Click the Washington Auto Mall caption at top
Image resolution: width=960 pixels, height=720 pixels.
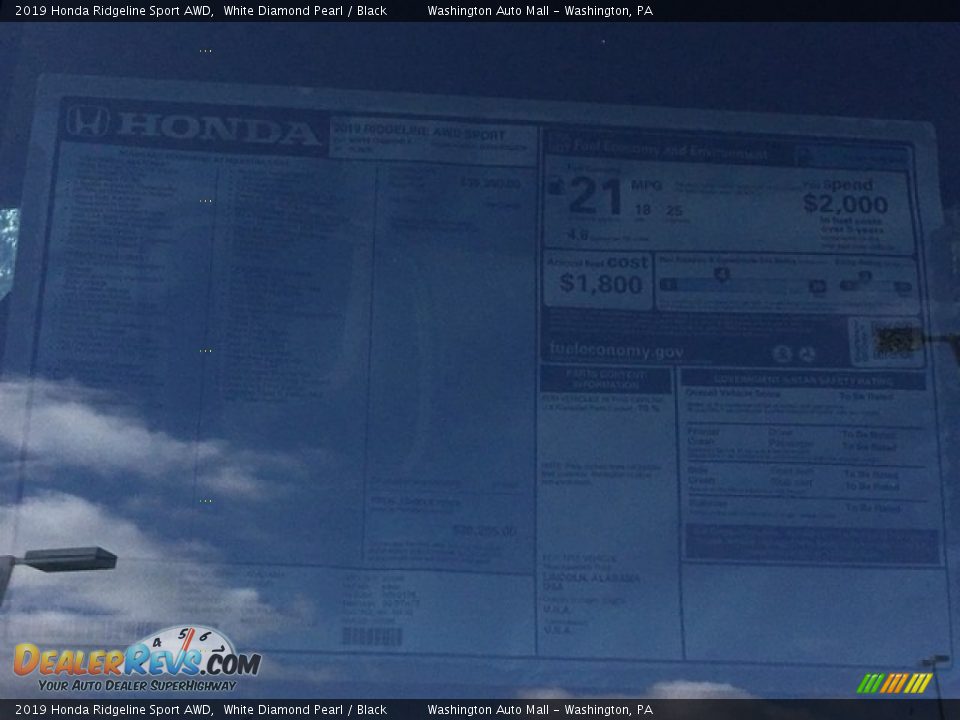(x=539, y=11)
